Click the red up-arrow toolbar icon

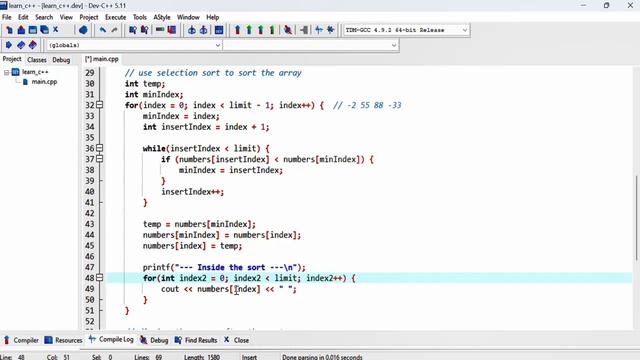tap(237, 30)
